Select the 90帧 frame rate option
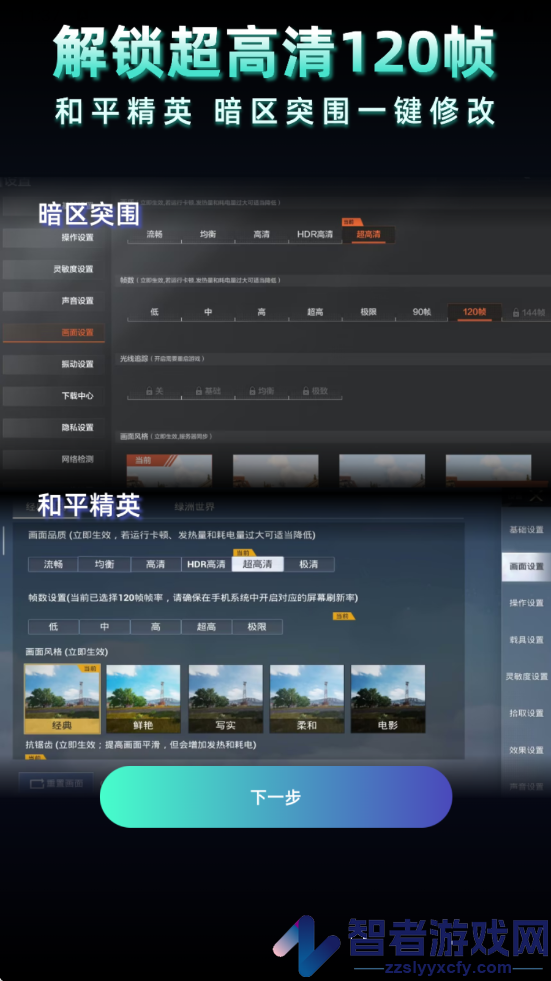This screenshot has height=981, width=551. point(422,312)
